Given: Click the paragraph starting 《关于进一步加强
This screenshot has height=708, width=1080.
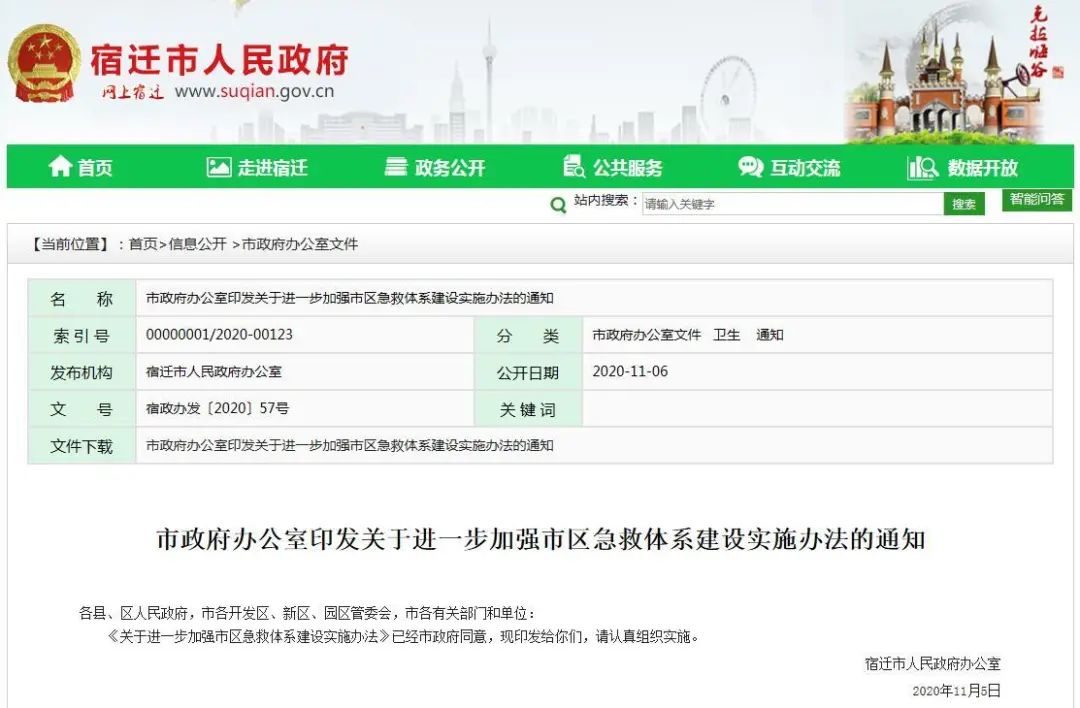Looking at the screenshot, I should click(404, 636).
